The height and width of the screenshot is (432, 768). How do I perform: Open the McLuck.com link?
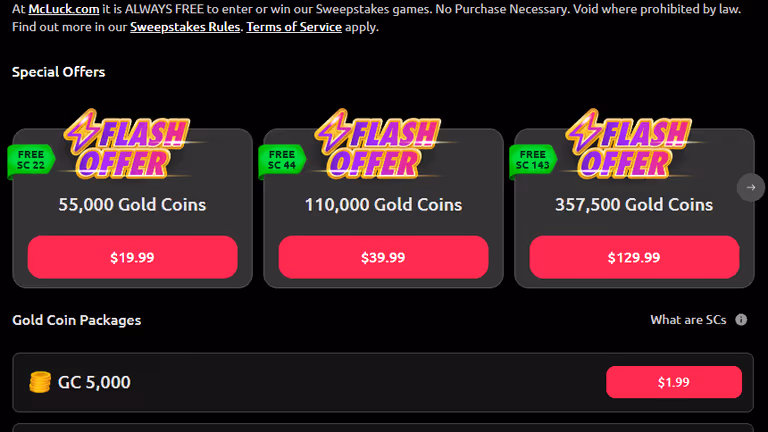click(x=64, y=9)
